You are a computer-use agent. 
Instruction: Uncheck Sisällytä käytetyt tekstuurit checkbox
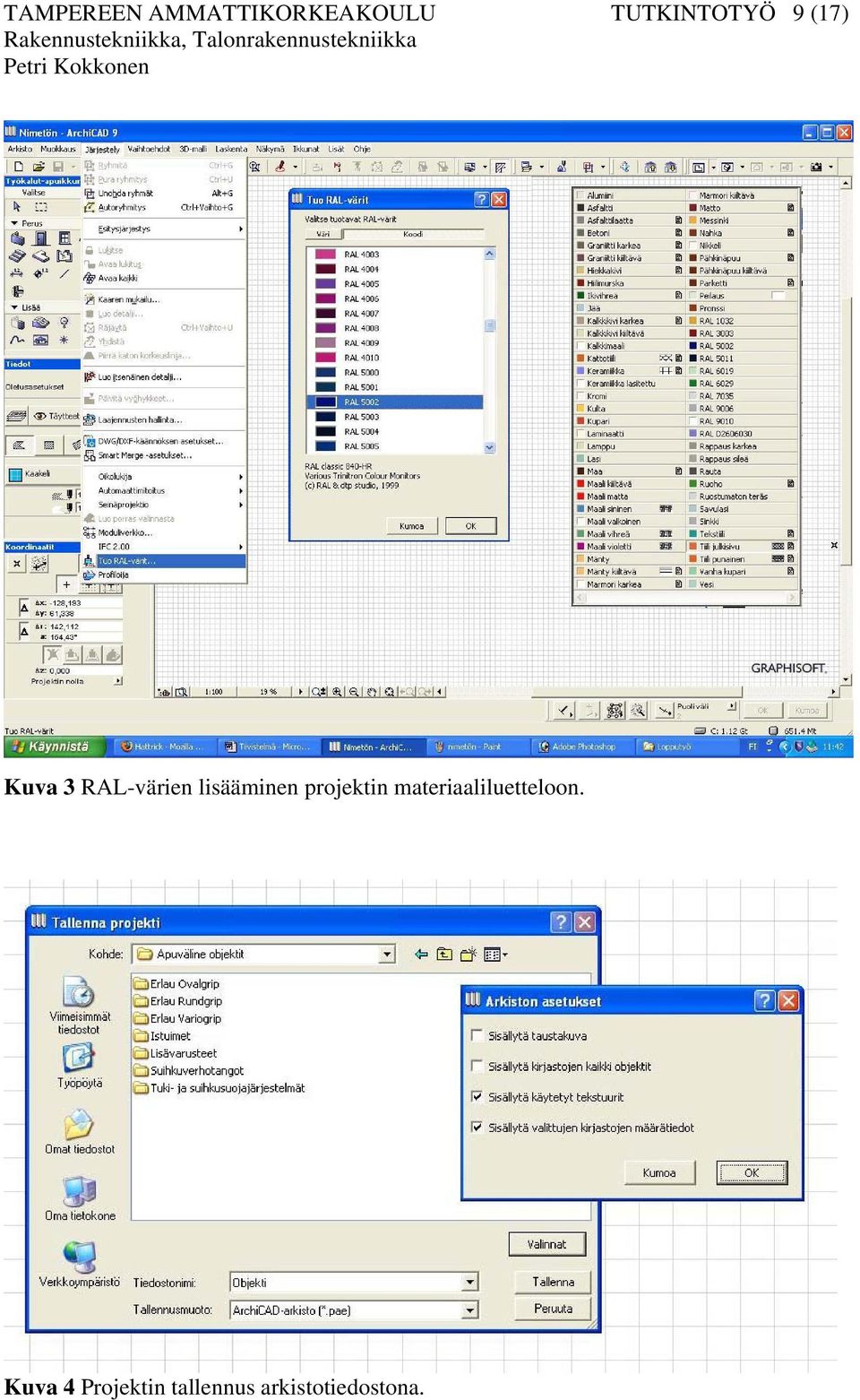point(477,1096)
